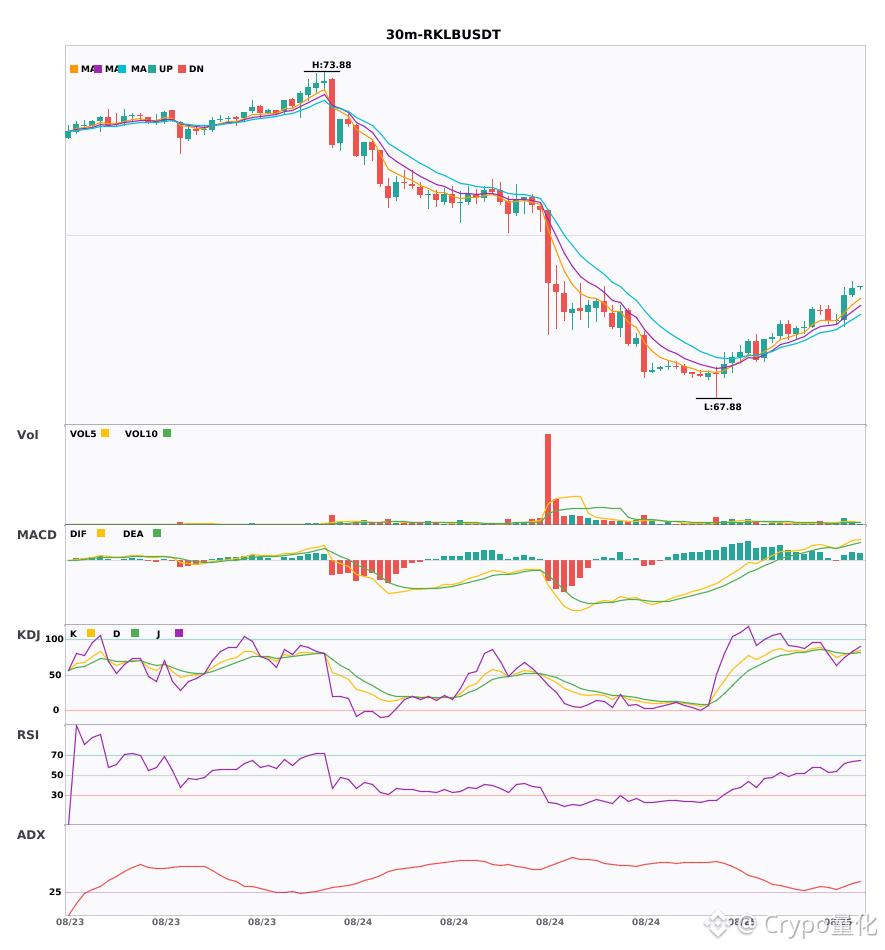Click the RSI axis value 70
This screenshot has height=950, width=885.
[x=58, y=755]
